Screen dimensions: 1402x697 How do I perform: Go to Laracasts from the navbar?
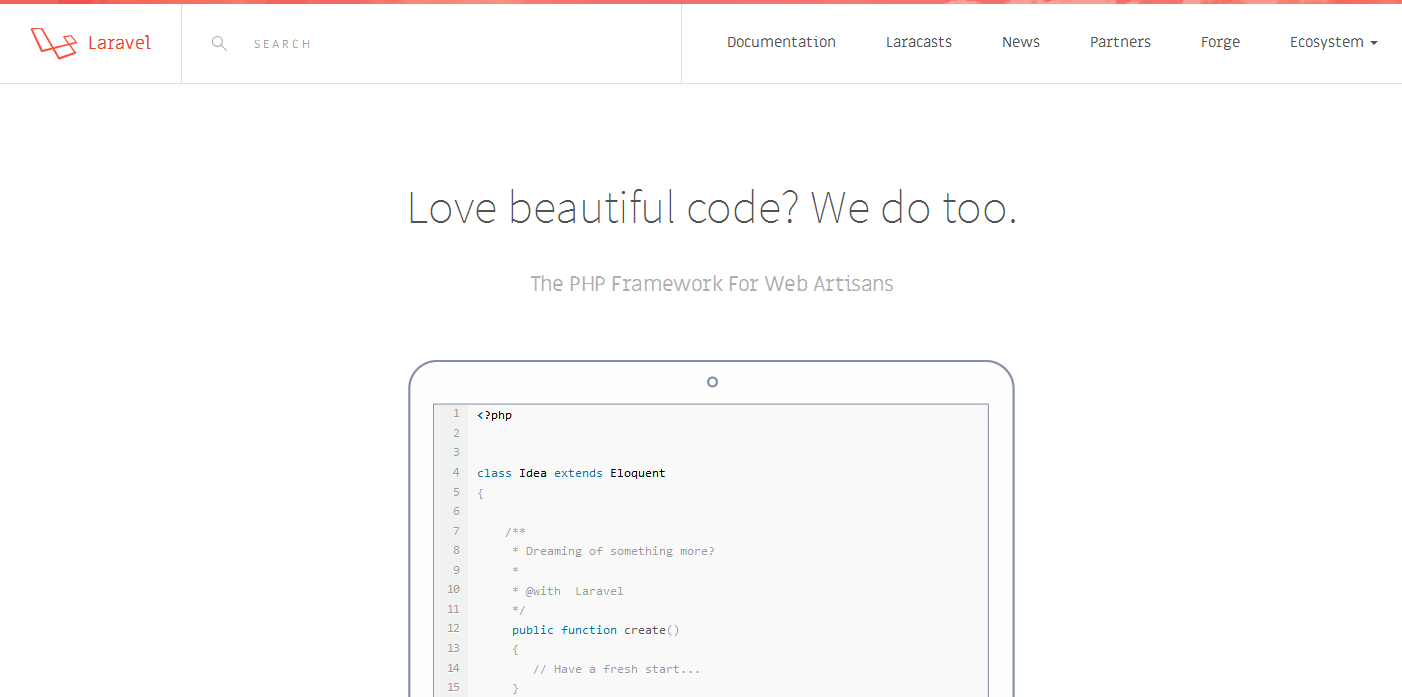(x=919, y=42)
